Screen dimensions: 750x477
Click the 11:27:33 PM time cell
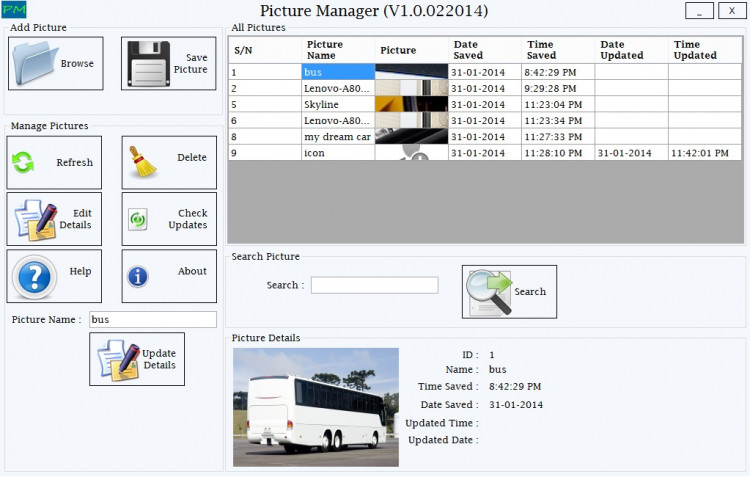558,136
